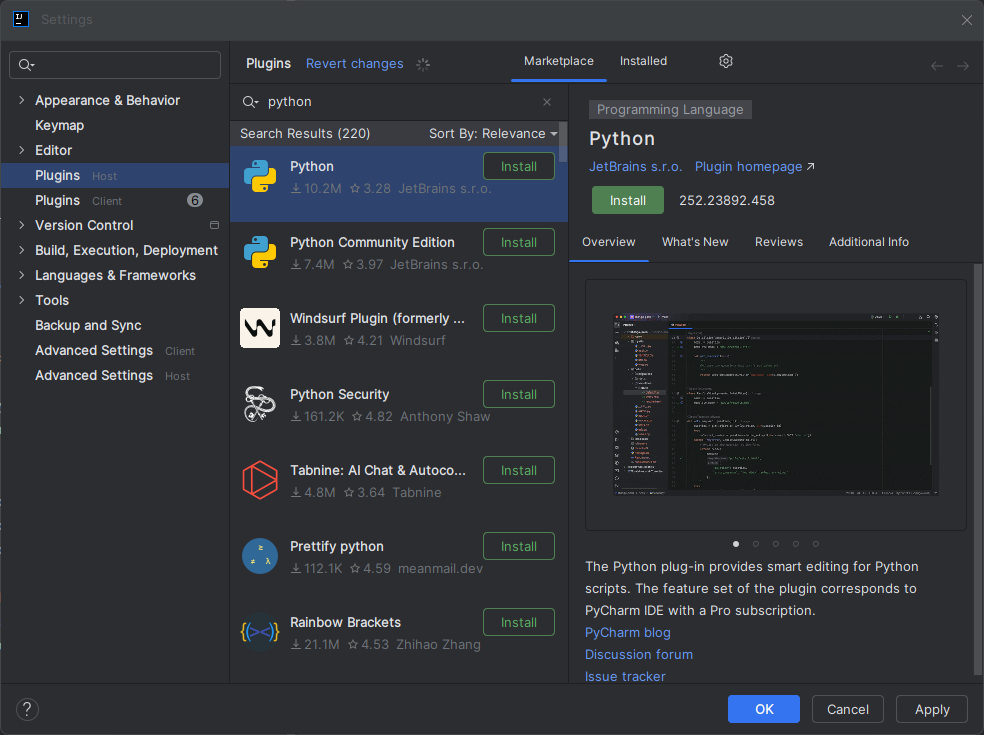Click the Python plugin logo icon

260,176
